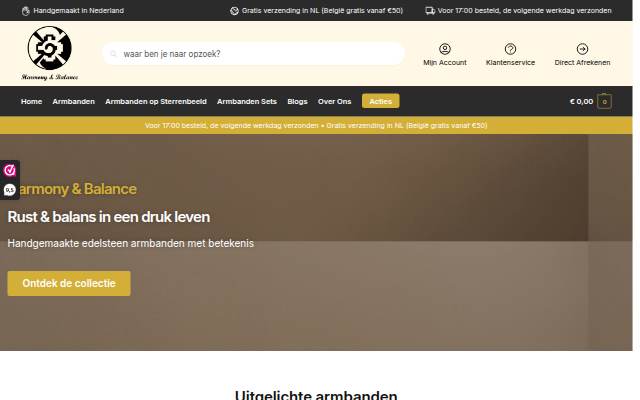Open the Blogs menu item
Viewport: 640px width, 400px height.
[297, 102]
